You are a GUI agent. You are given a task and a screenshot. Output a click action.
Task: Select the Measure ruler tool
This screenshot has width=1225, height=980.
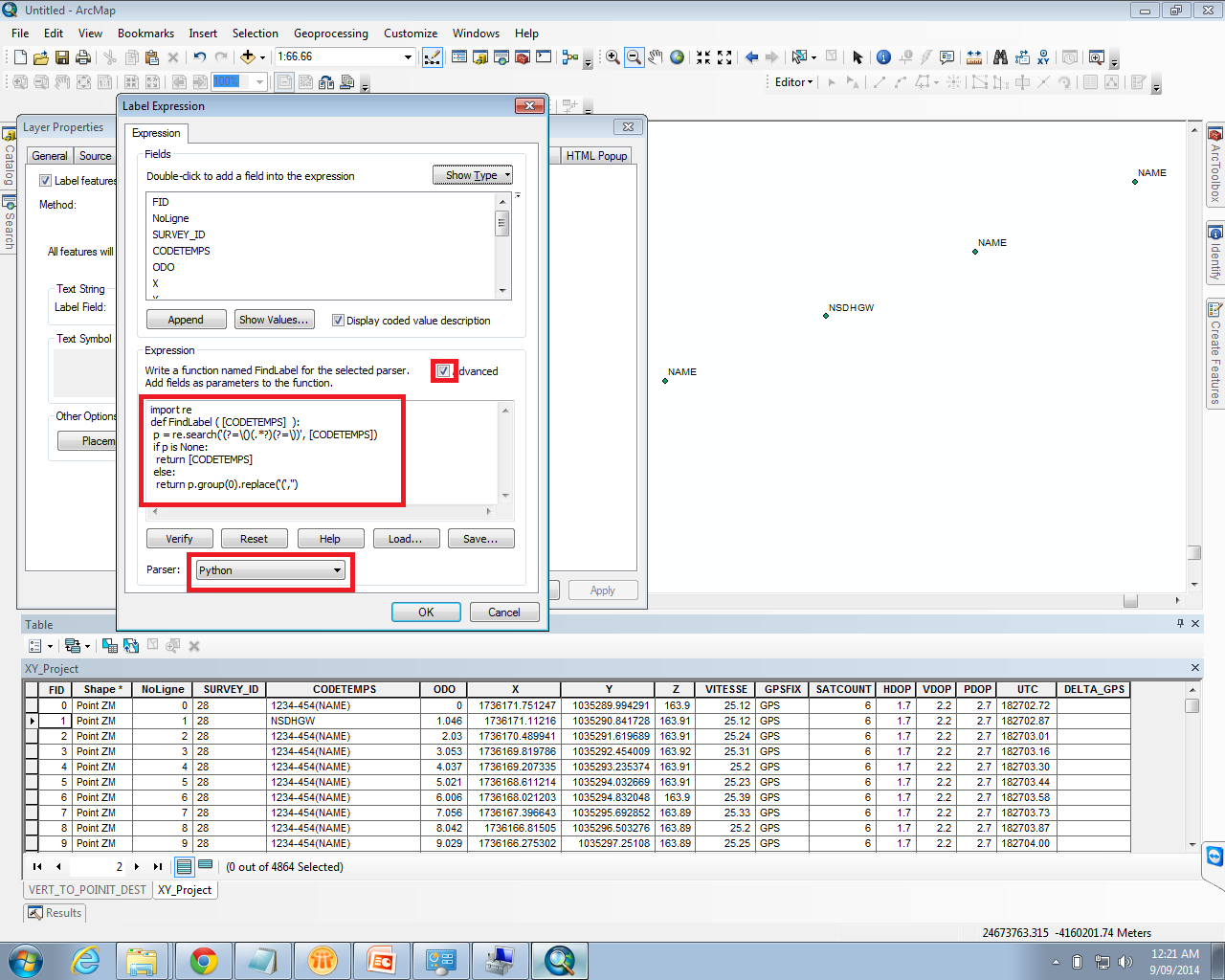point(974,57)
